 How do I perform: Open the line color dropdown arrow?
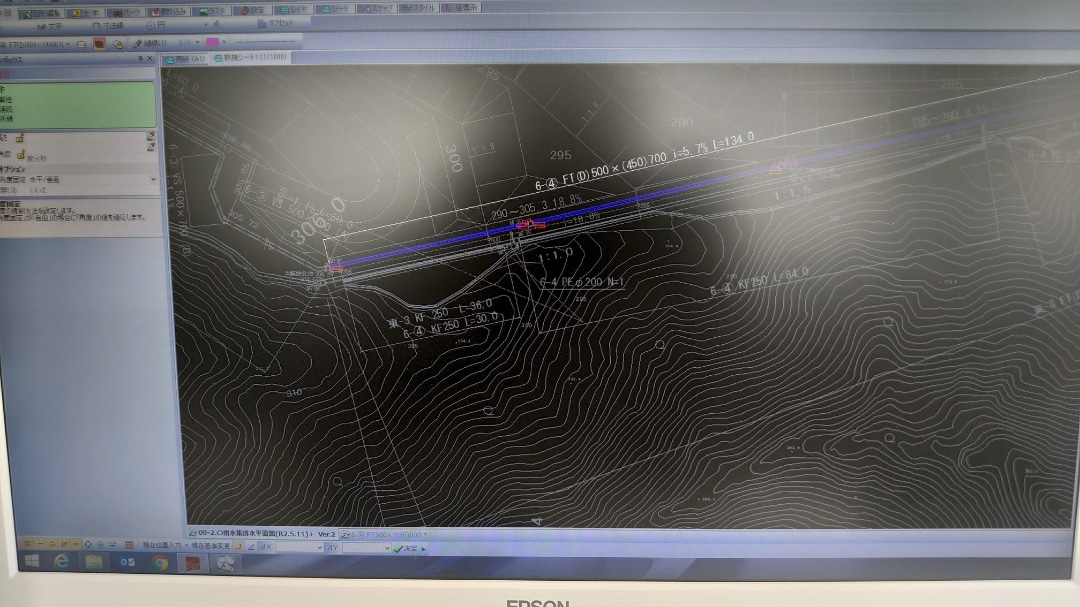(224, 42)
